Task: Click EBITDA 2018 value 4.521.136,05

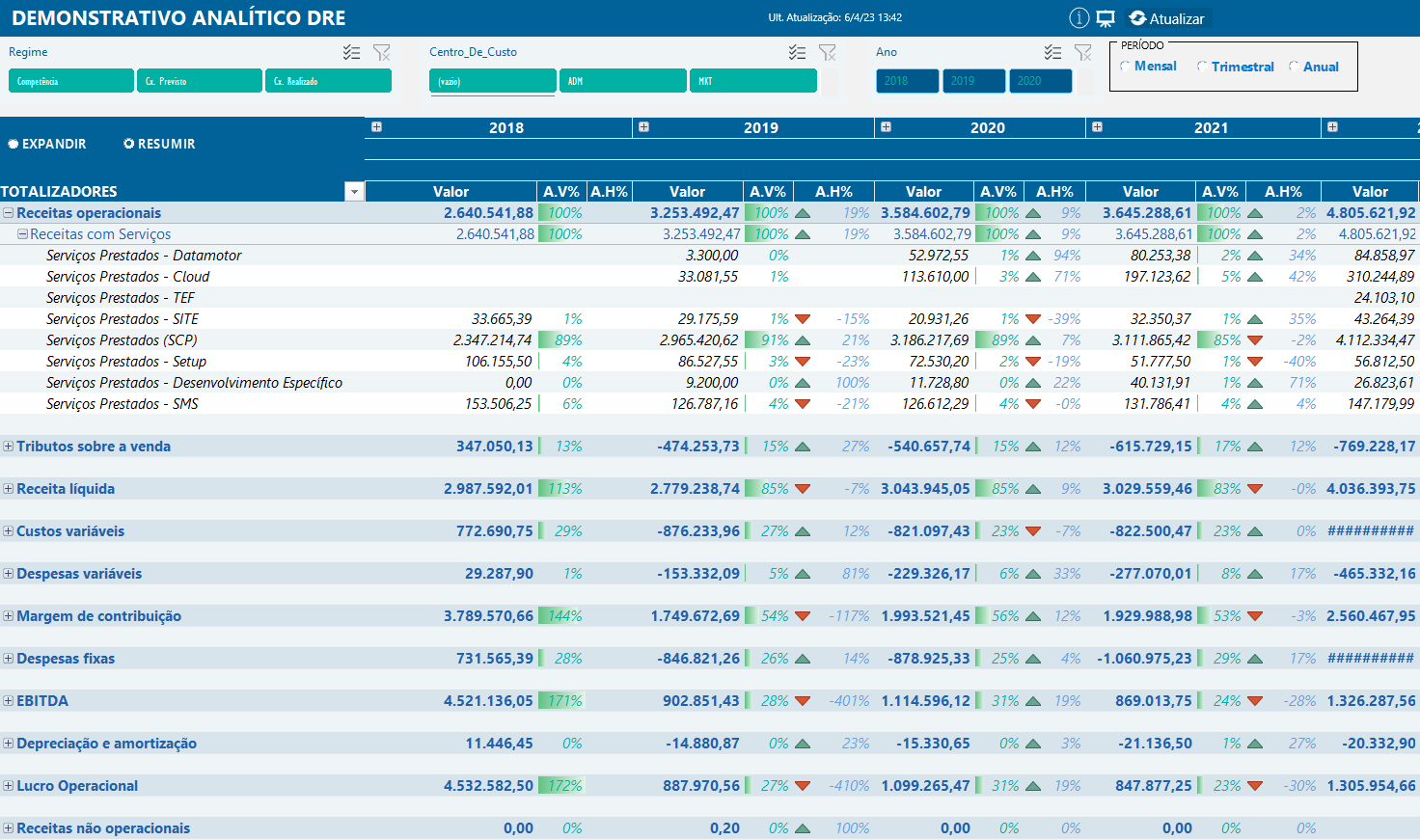Action: (x=488, y=701)
